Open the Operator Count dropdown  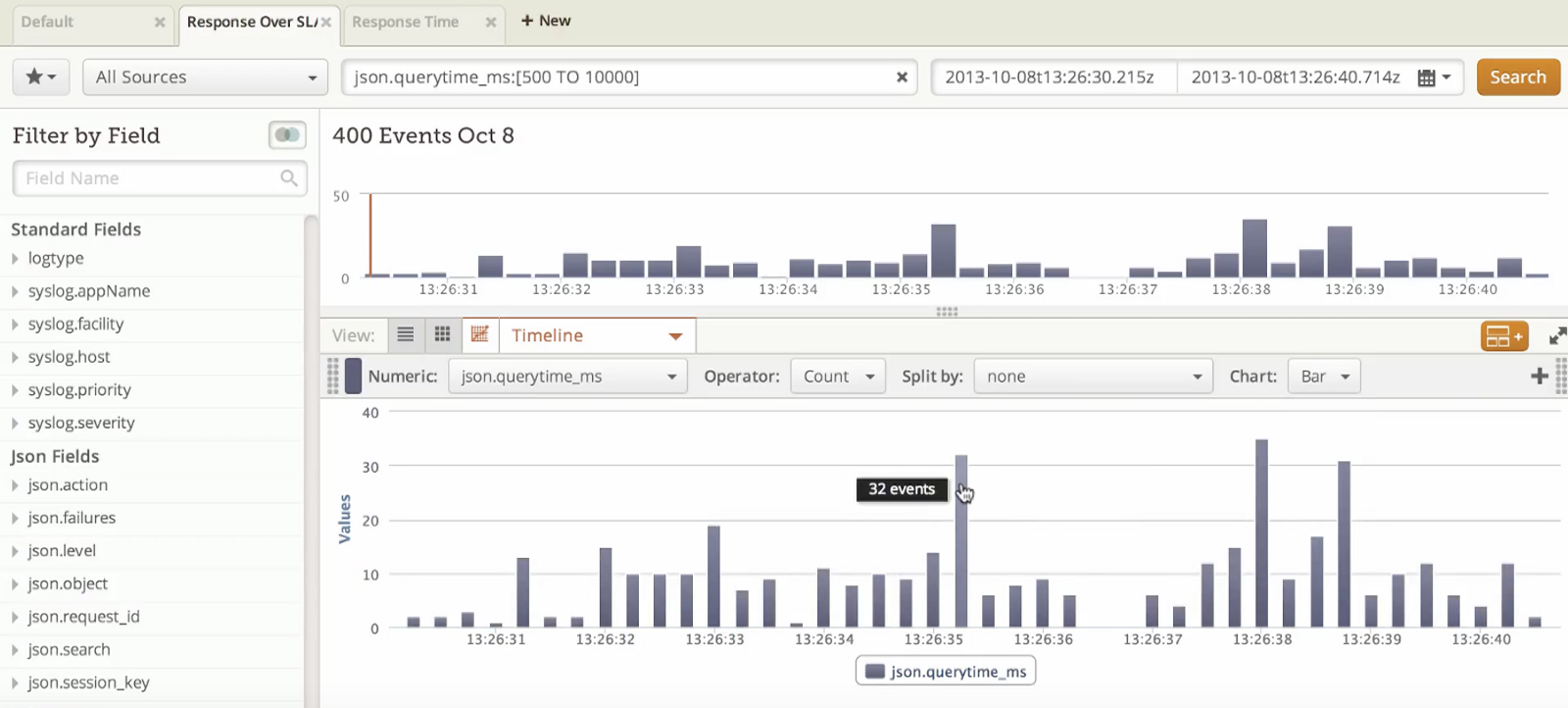[838, 377]
